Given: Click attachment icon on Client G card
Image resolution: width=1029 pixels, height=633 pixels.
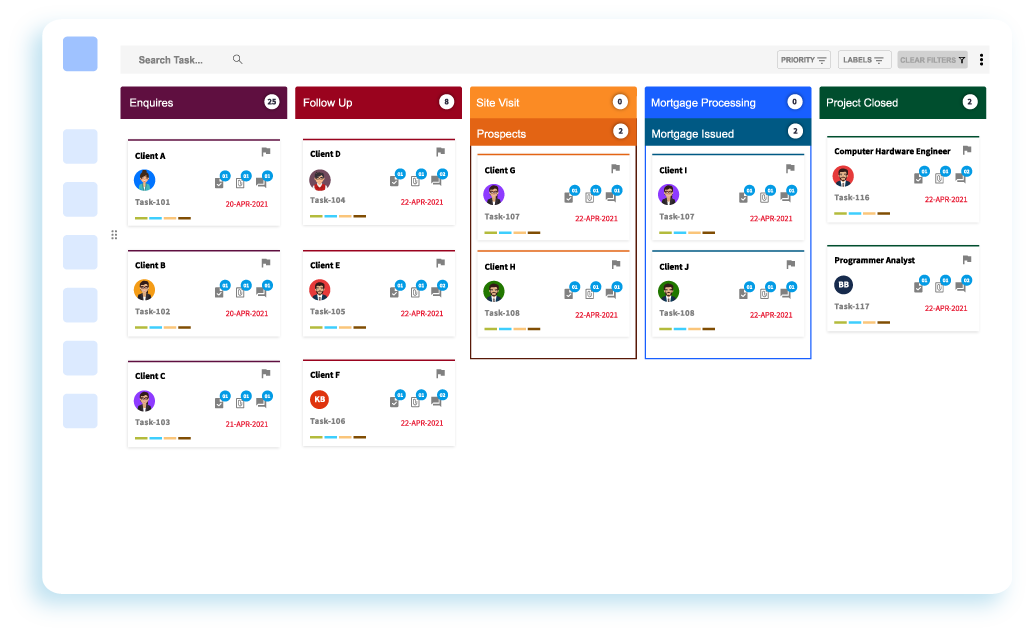Looking at the screenshot, I should click(589, 197).
